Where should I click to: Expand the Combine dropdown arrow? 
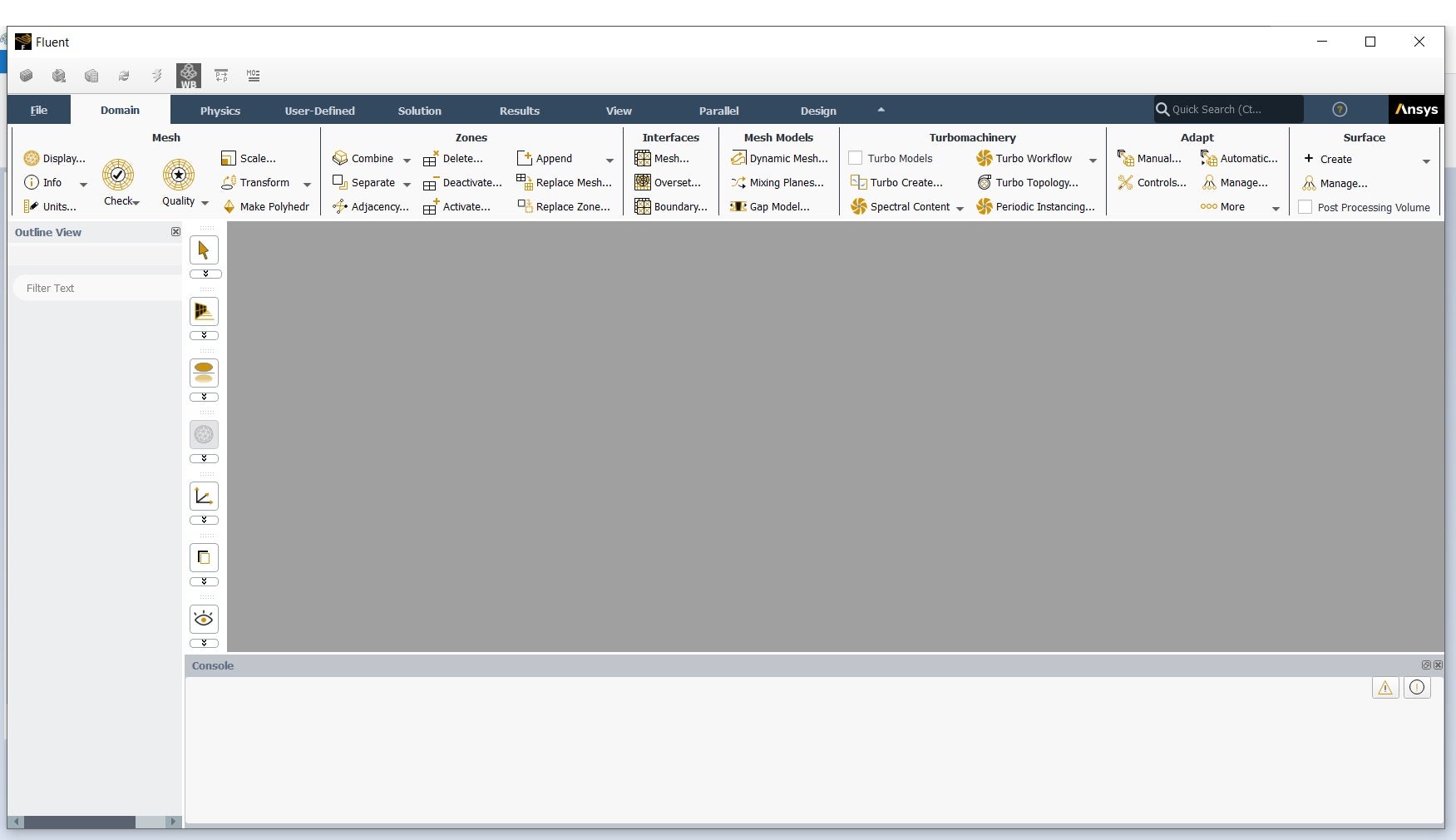point(407,161)
